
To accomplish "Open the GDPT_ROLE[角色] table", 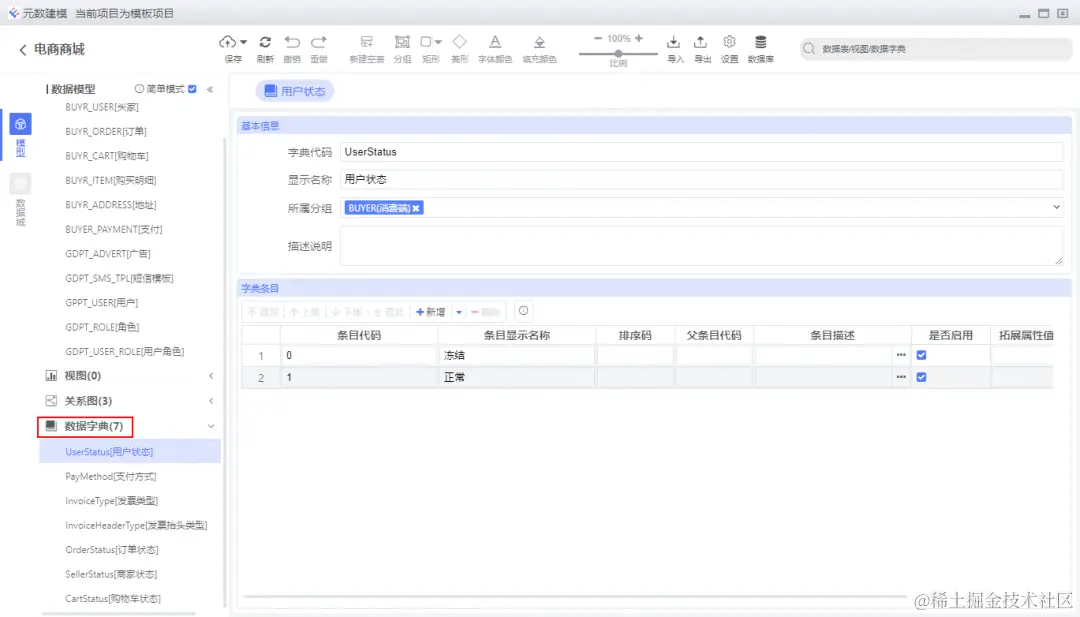I will [102, 327].
